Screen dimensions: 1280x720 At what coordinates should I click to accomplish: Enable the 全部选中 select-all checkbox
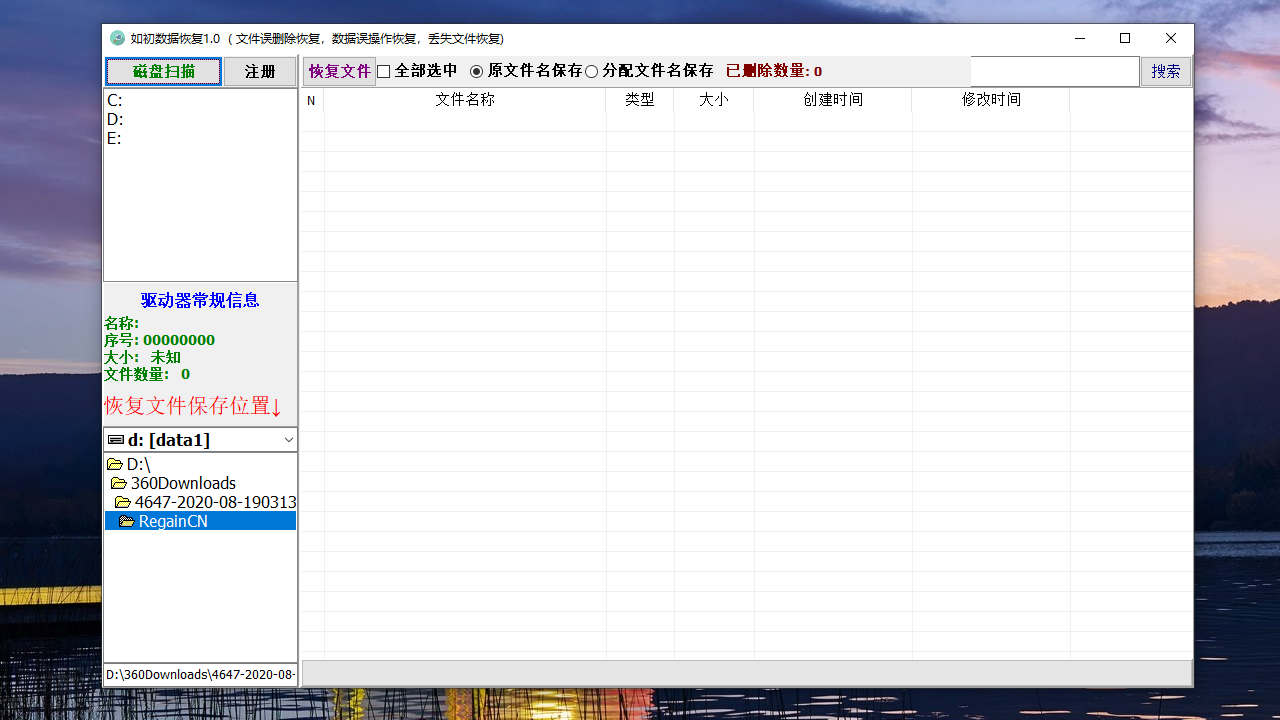click(x=383, y=71)
